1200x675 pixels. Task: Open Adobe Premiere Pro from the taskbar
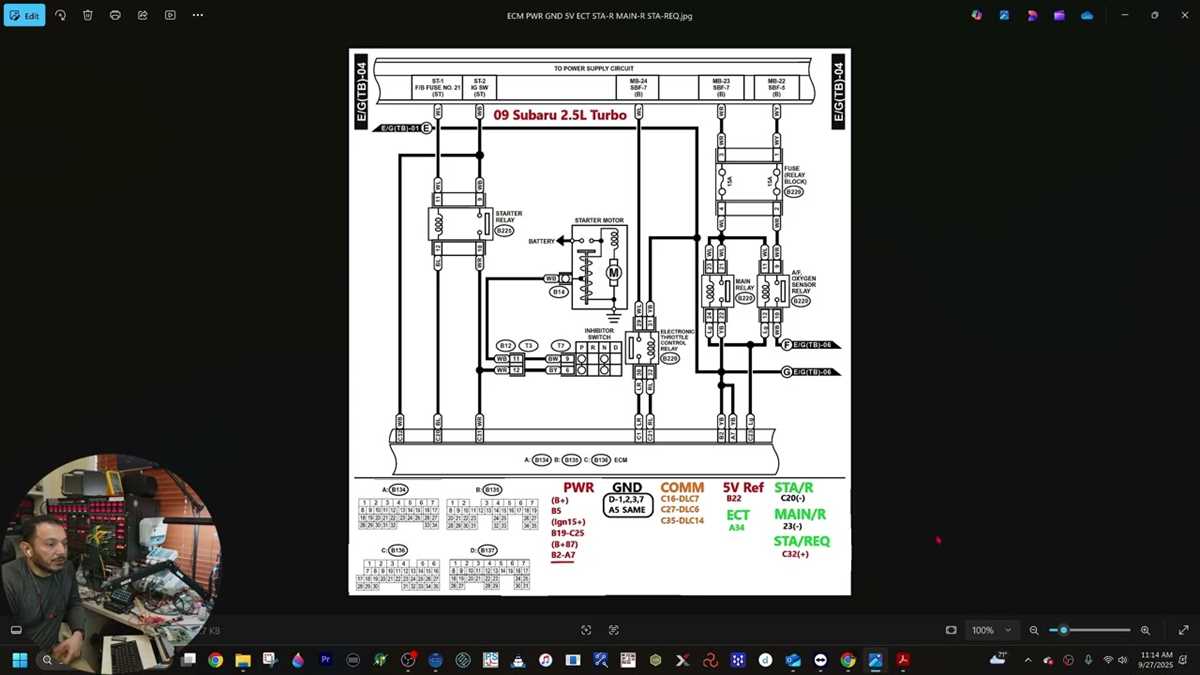click(325, 660)
